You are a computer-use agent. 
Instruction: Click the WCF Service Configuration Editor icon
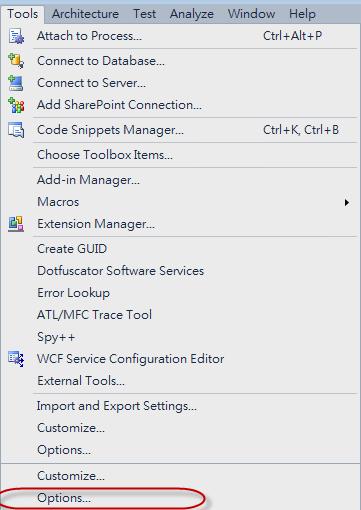coord(16,359)
